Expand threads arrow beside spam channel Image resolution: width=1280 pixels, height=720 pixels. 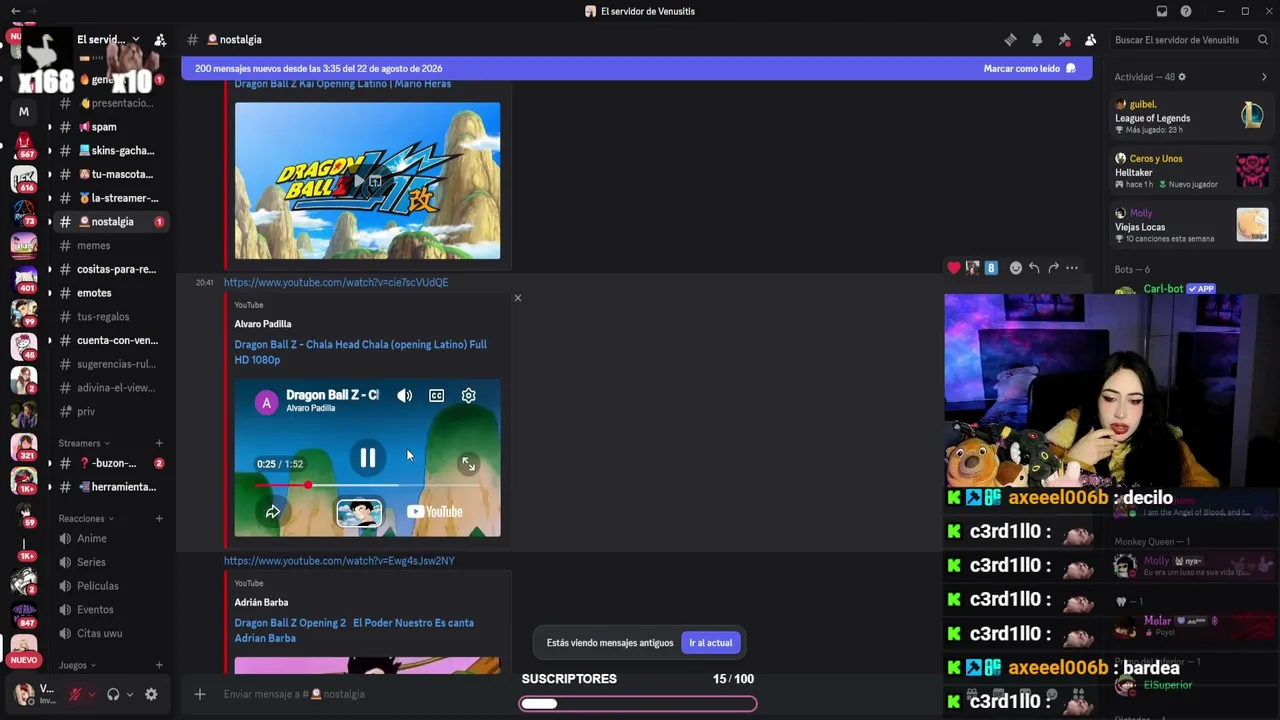[49, 127]
